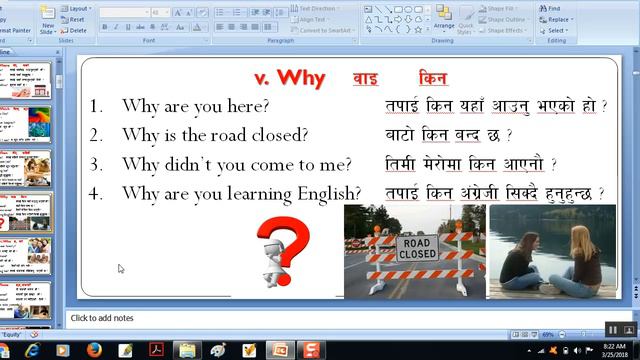
Task: Open the Arrange menu
Action: (444, 18)
